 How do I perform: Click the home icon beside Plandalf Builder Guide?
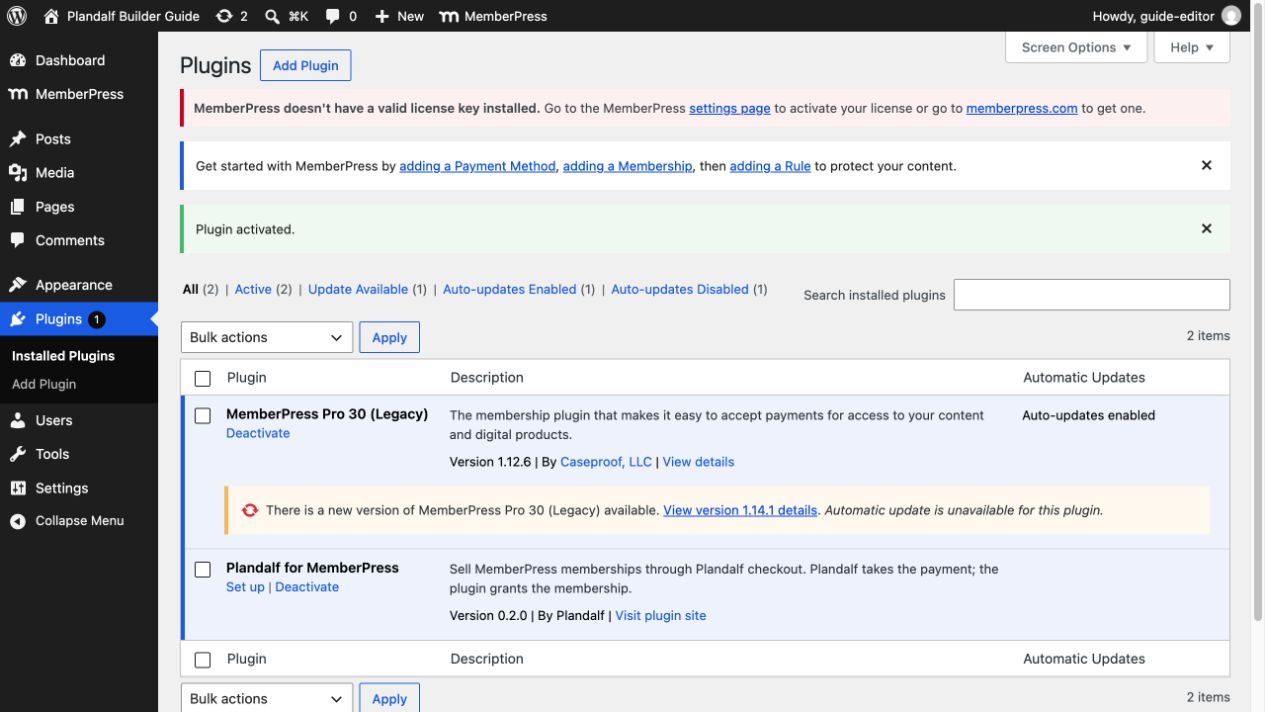[x=52, y=16]
